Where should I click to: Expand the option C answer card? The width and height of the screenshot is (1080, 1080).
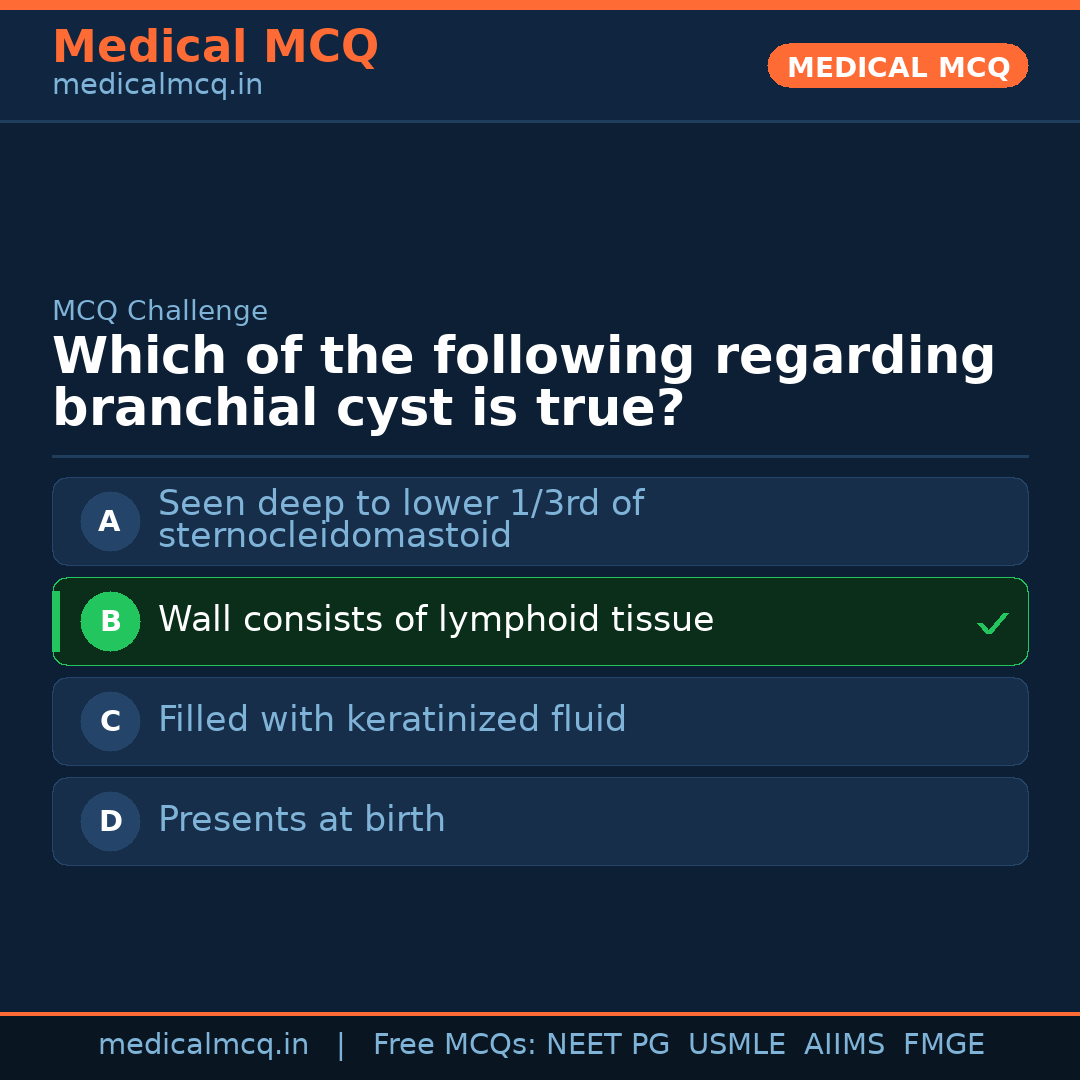540,721
